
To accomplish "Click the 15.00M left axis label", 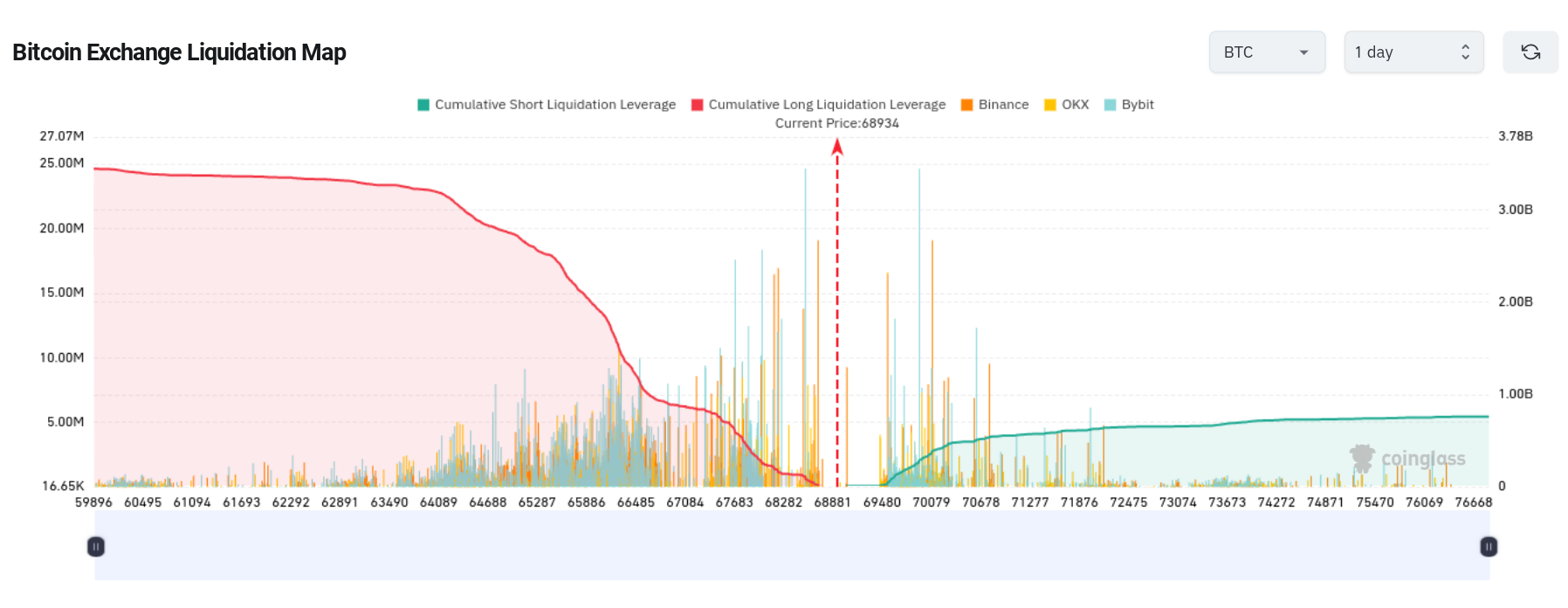I will tap(62, 293).
